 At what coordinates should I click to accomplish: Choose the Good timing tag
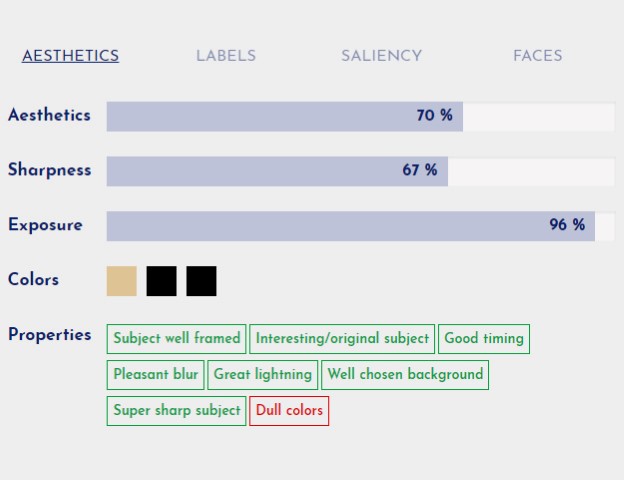[484, 339]
